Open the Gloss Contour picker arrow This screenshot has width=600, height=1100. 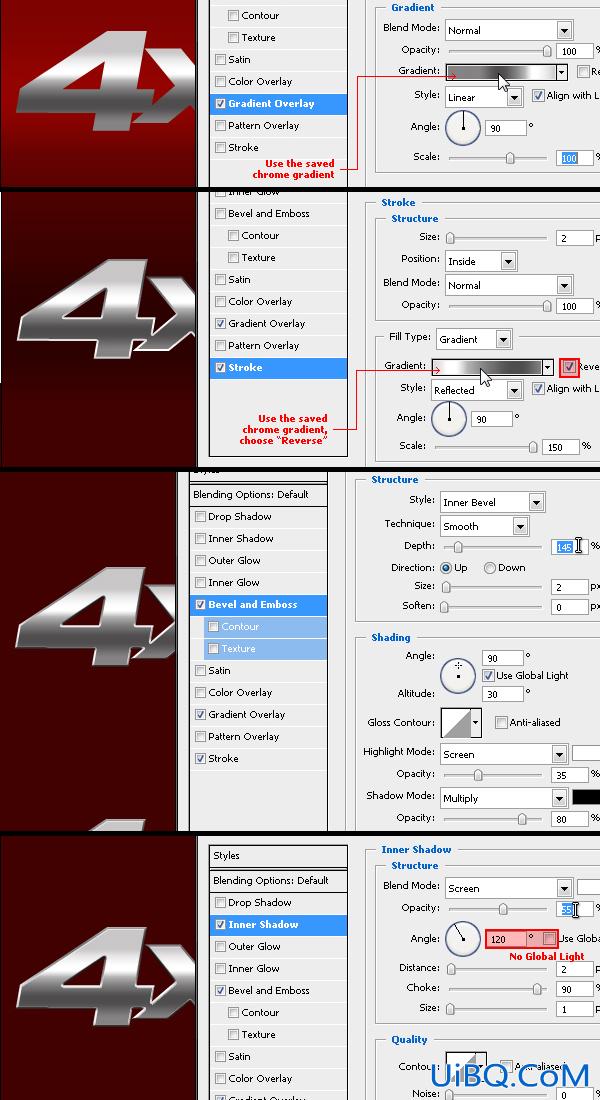(x=476, y=722)
